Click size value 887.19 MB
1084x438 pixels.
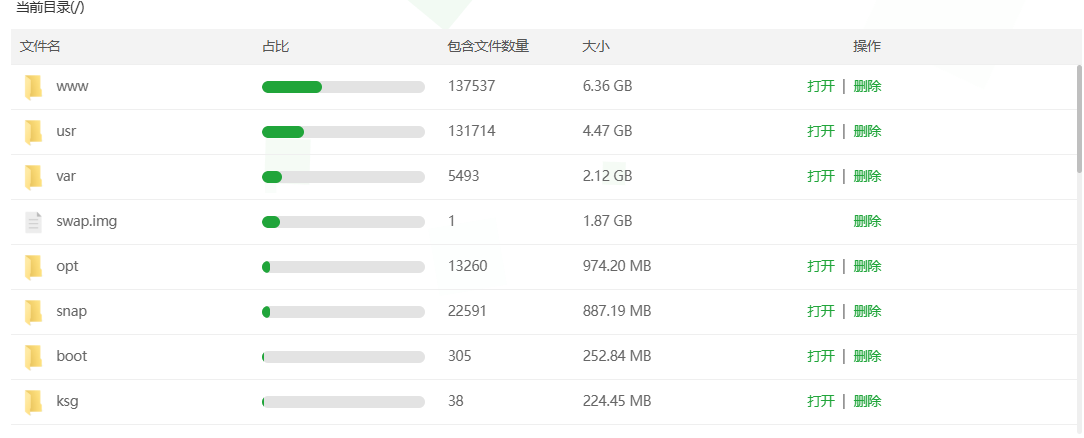pos(617,311)
